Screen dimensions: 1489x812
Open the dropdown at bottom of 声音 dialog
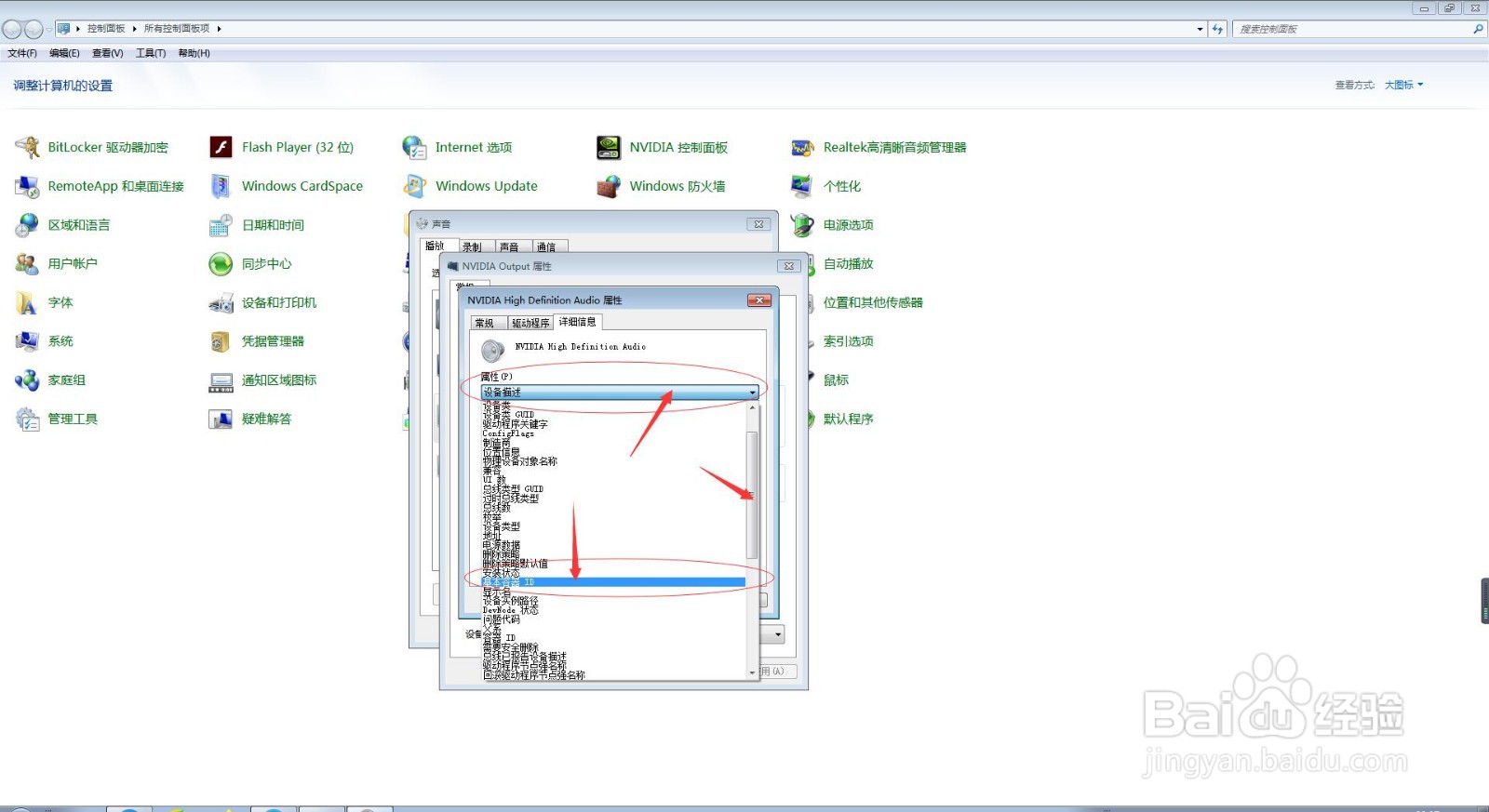(x=778, y=634)
